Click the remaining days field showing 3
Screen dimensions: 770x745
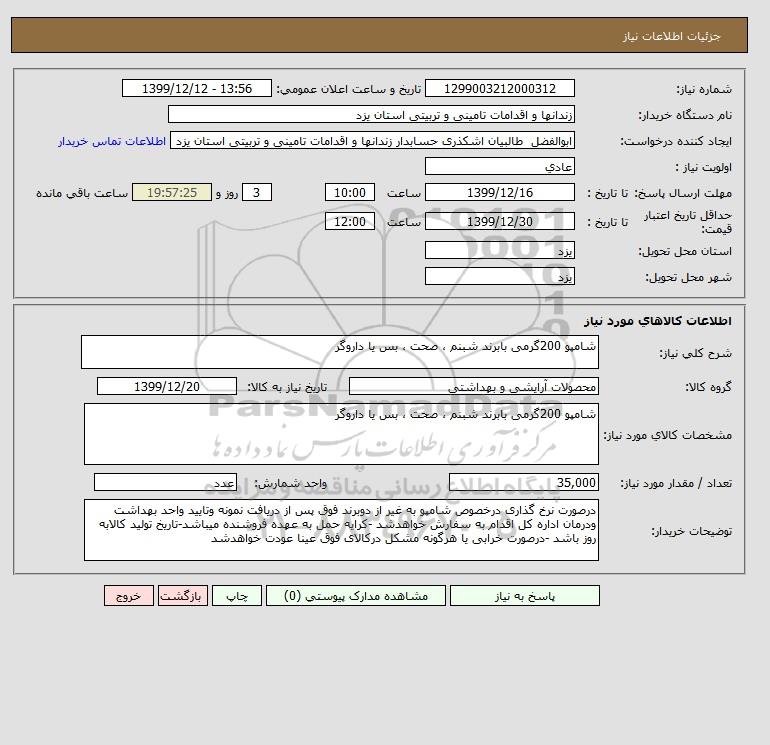tap(256, 193)
